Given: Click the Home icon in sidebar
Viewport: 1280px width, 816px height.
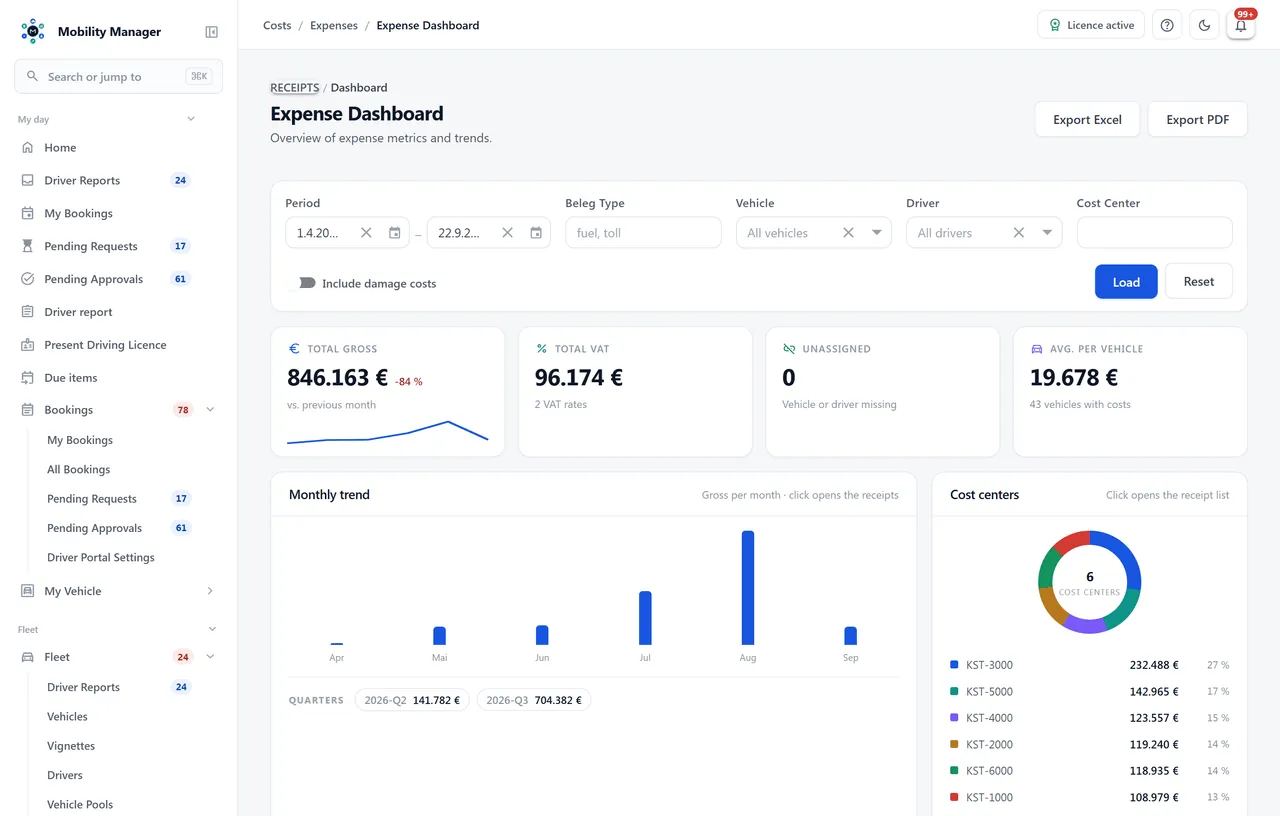Looking at the screenshot, I should (x=27, y=147).
